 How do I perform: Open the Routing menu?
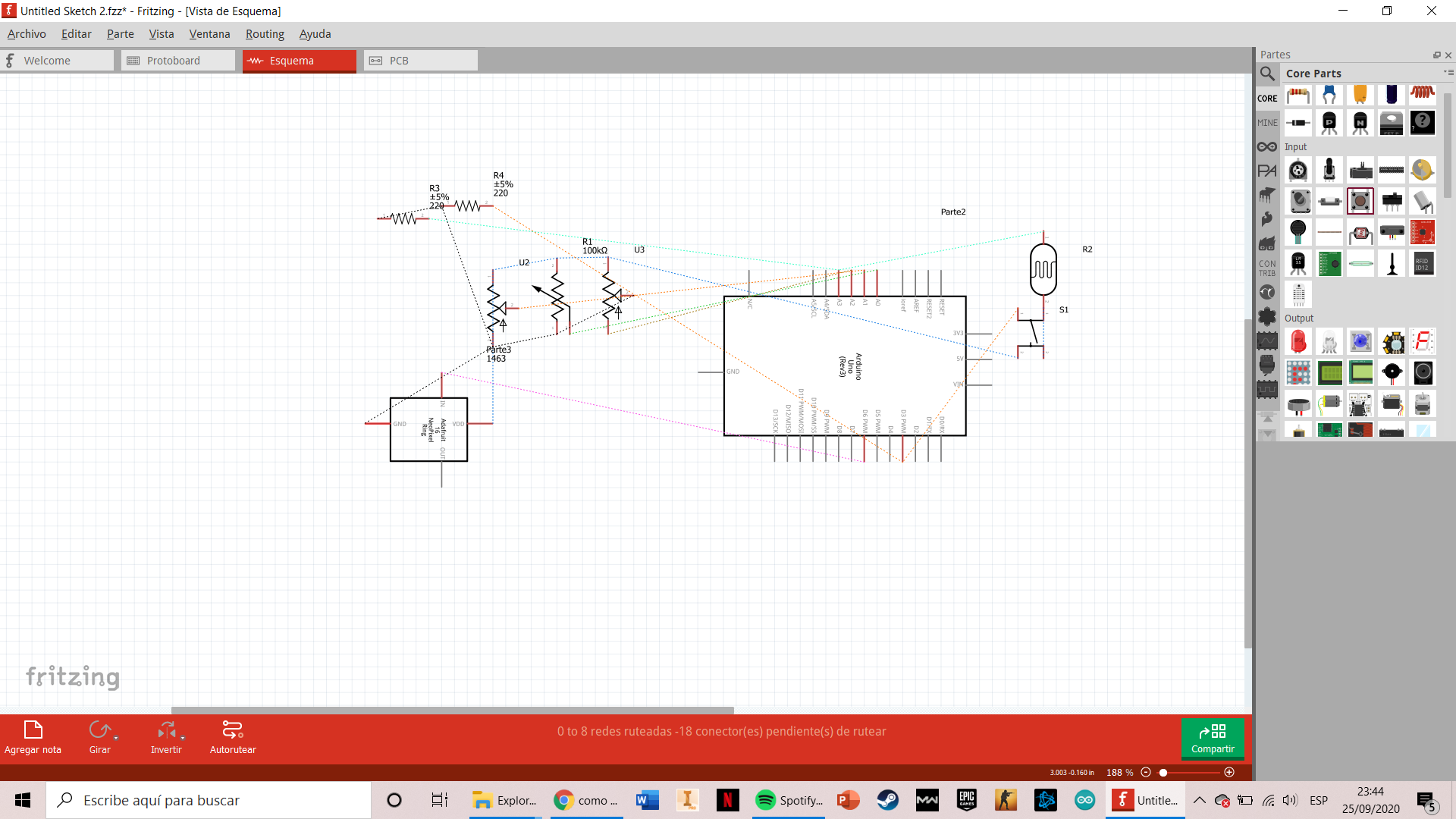point(265,33)
